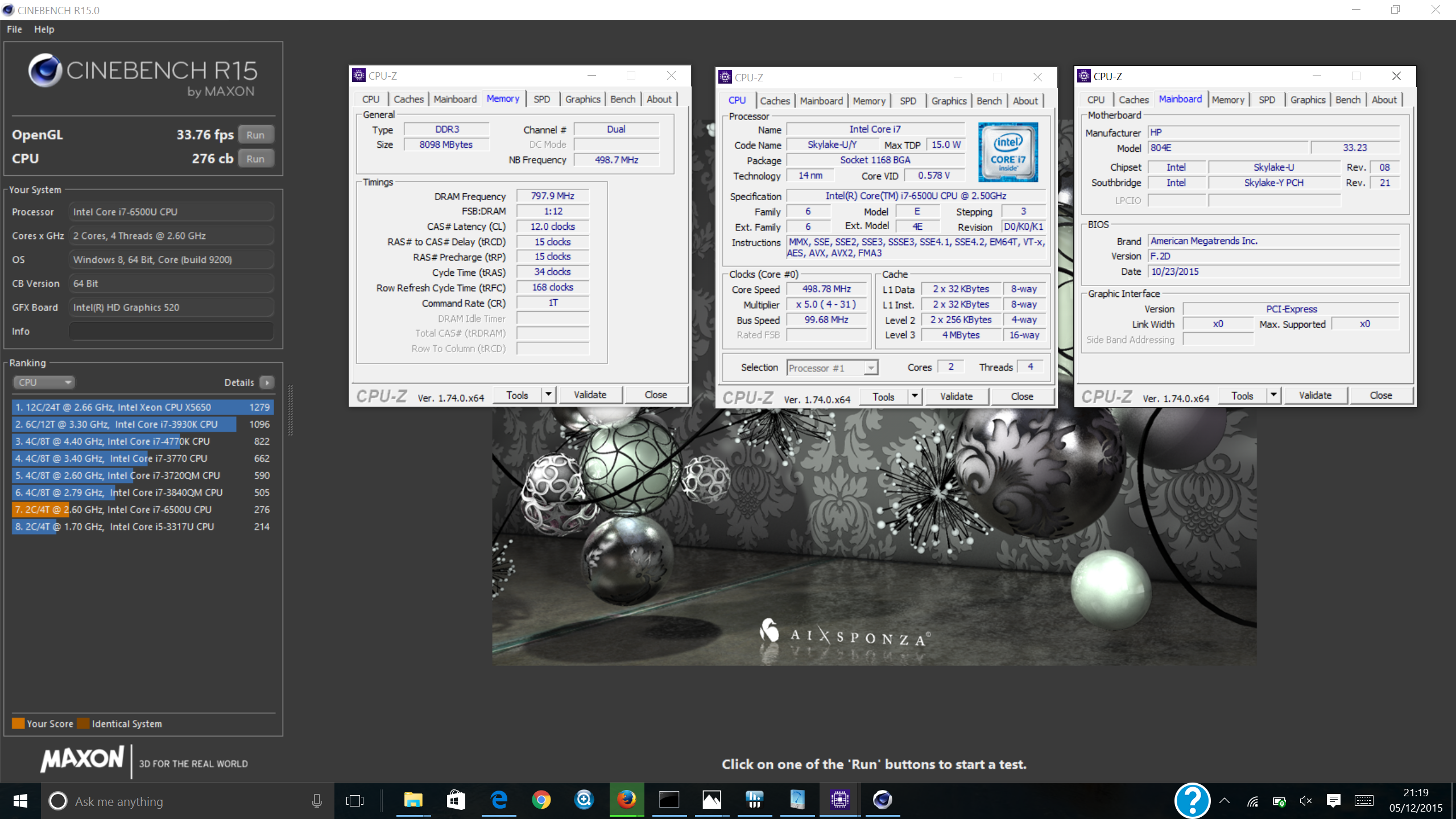Click the blue question mark help icon
The width and height of the screenshot is (1456, 819).
(1192, 801)
